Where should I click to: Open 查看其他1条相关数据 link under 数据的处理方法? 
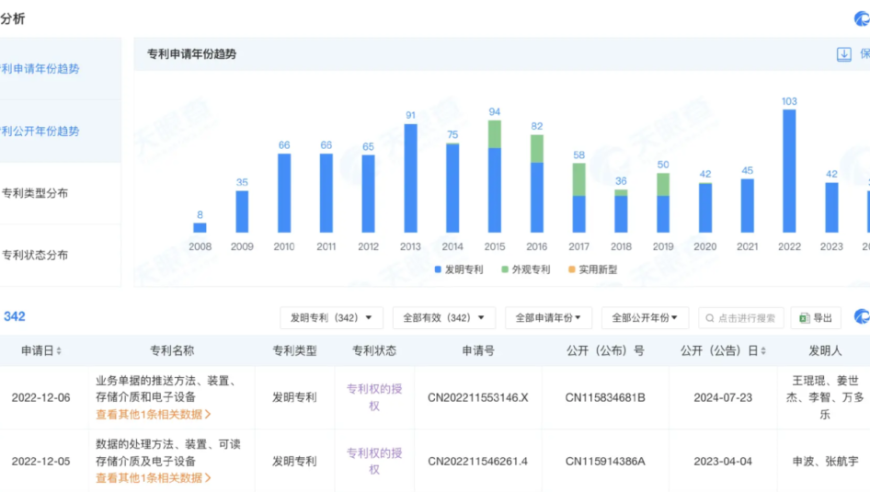tap(153, 478)
